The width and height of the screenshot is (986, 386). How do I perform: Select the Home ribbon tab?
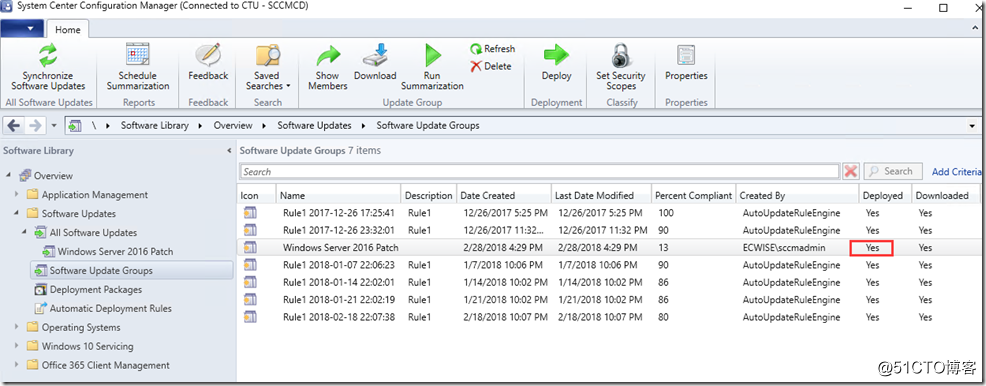(x=68, y=30)
